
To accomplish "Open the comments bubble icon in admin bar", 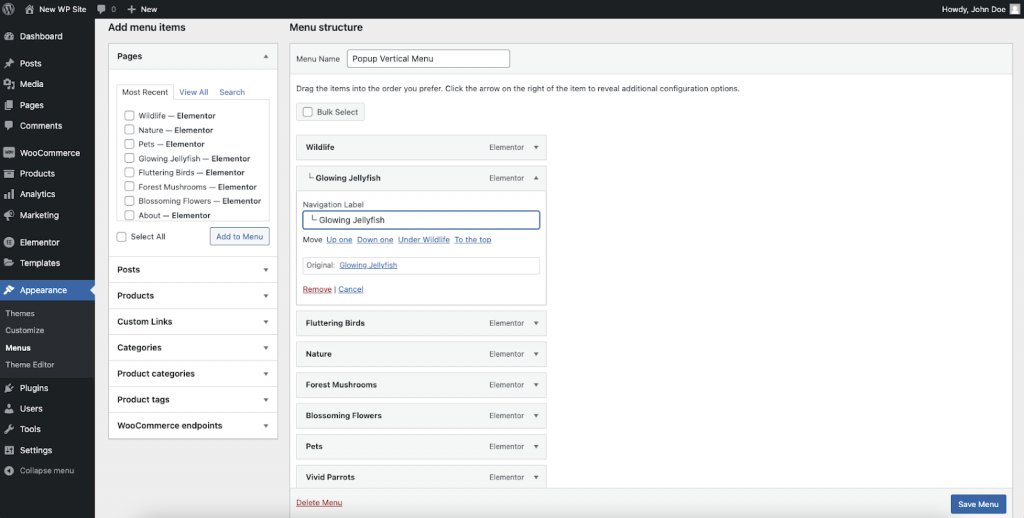I will click(x=100, y=9).
